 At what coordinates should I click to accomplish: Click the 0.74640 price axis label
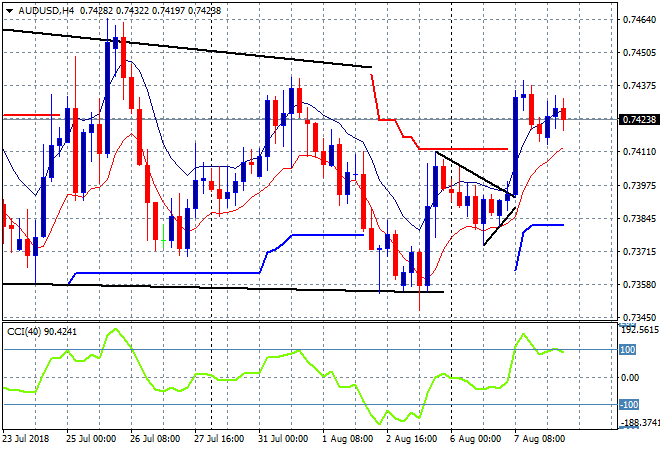[639, 19]
